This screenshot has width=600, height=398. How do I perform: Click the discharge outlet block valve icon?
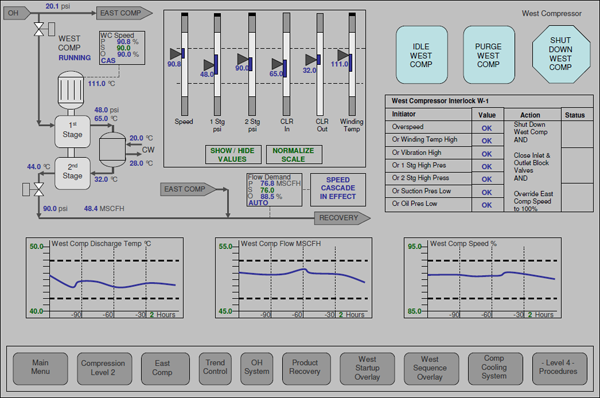click(x=39, y=189)
